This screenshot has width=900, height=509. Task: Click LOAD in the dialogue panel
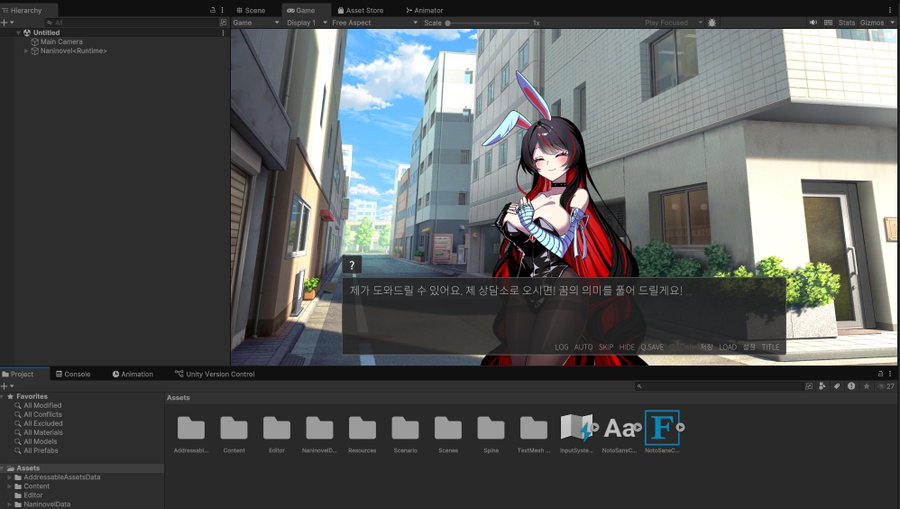point(728,347)
